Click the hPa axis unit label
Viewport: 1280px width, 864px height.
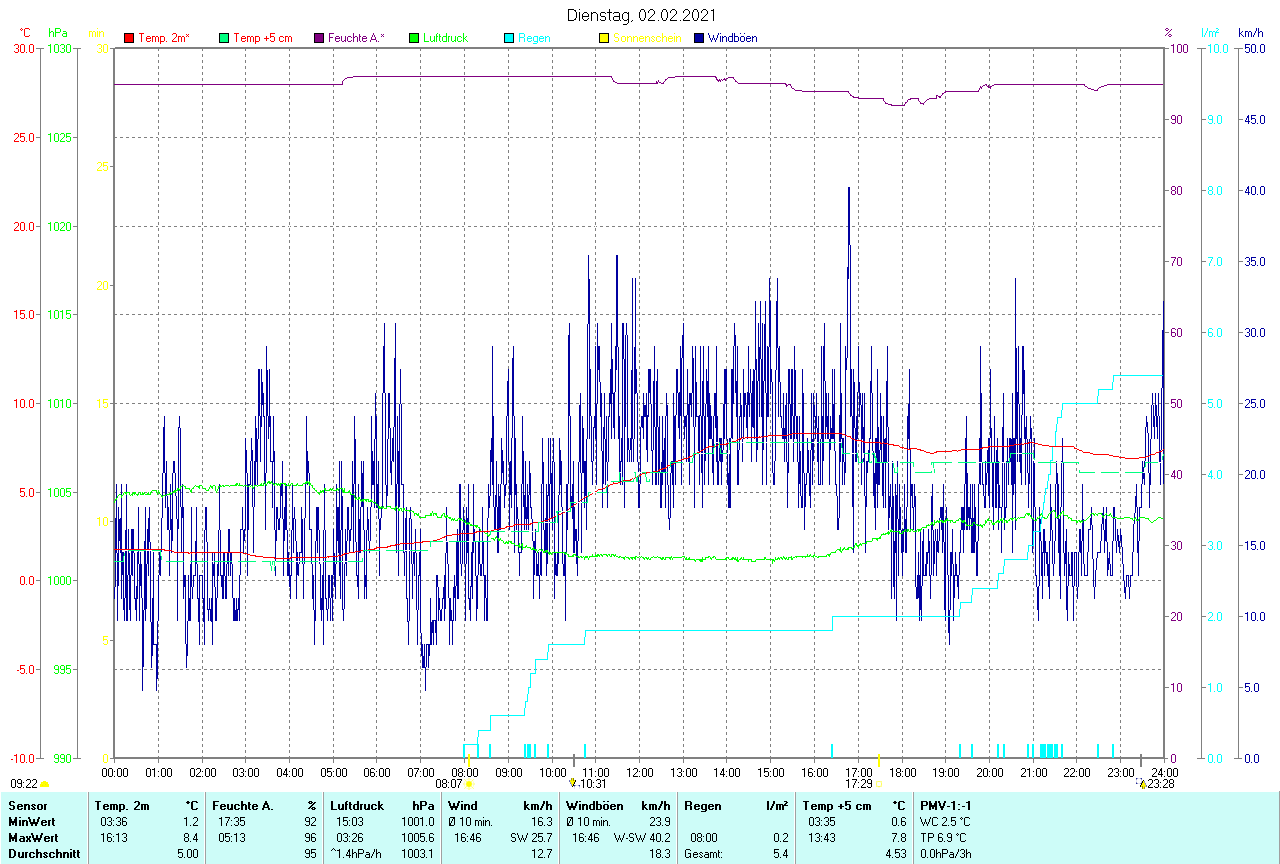point(57,33)
